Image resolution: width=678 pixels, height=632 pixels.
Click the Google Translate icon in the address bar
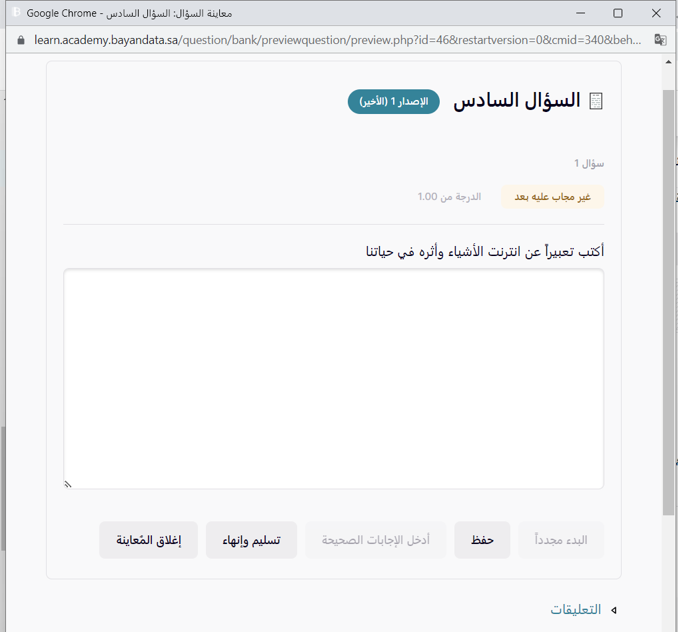(660, 40)
